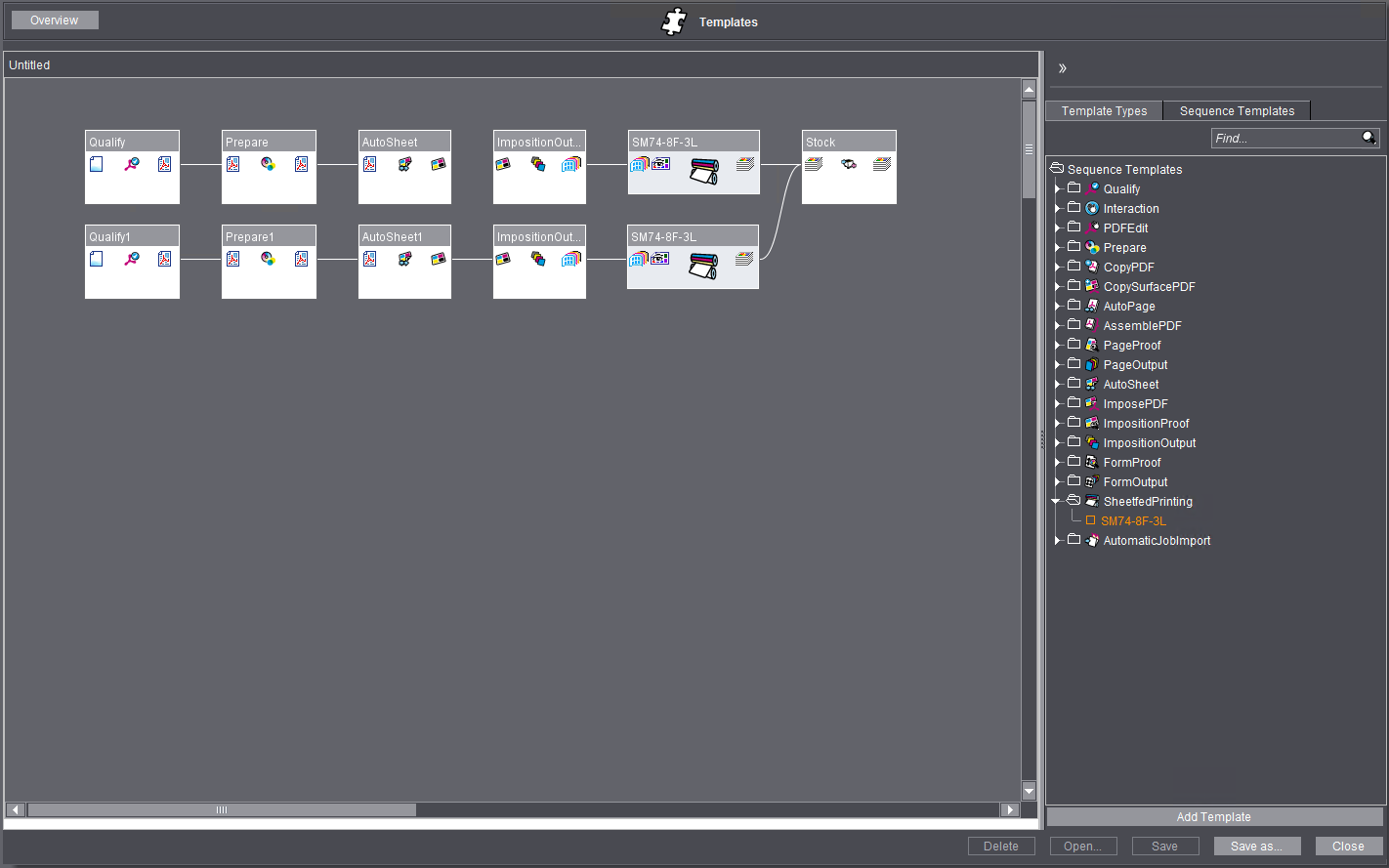The width and height of the screenshot is (1389, 868).
Task: Click the paper stack icon in the Stock step
Action: pos(814,164)
